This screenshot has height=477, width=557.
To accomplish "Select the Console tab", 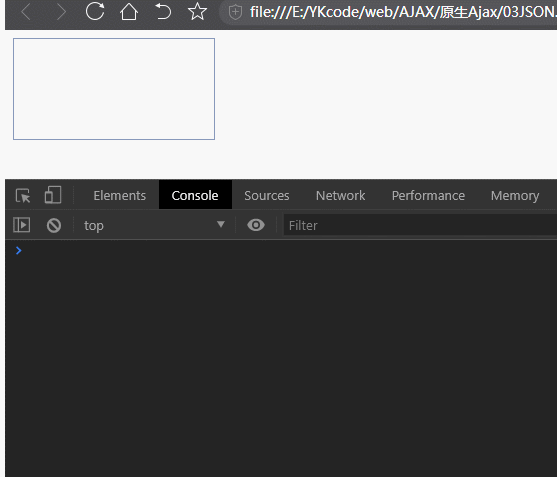I will (x=195, y=195).
